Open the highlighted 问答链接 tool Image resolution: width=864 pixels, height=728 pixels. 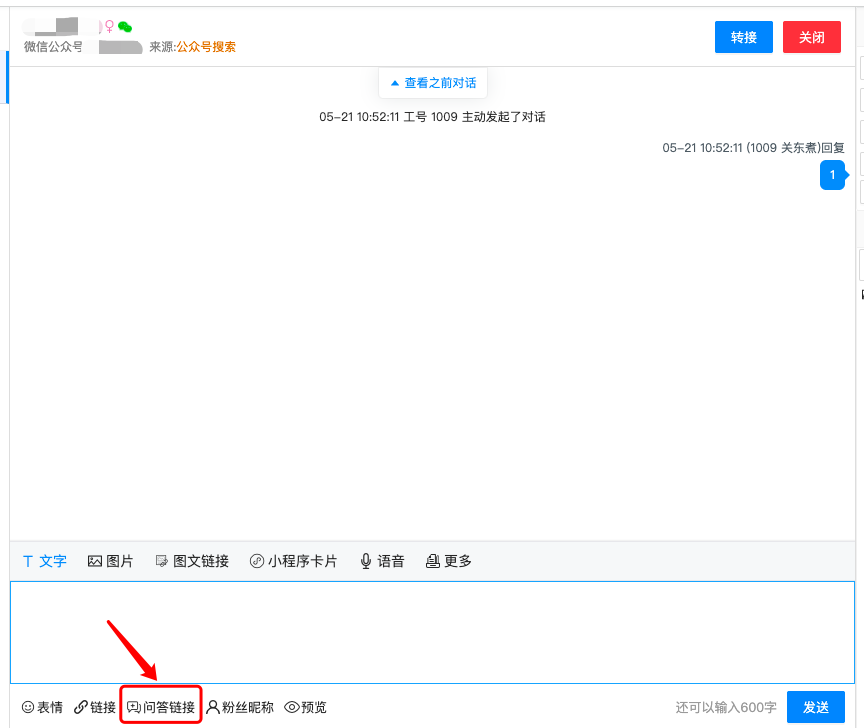pyautogui.click(x=160, y=706)
